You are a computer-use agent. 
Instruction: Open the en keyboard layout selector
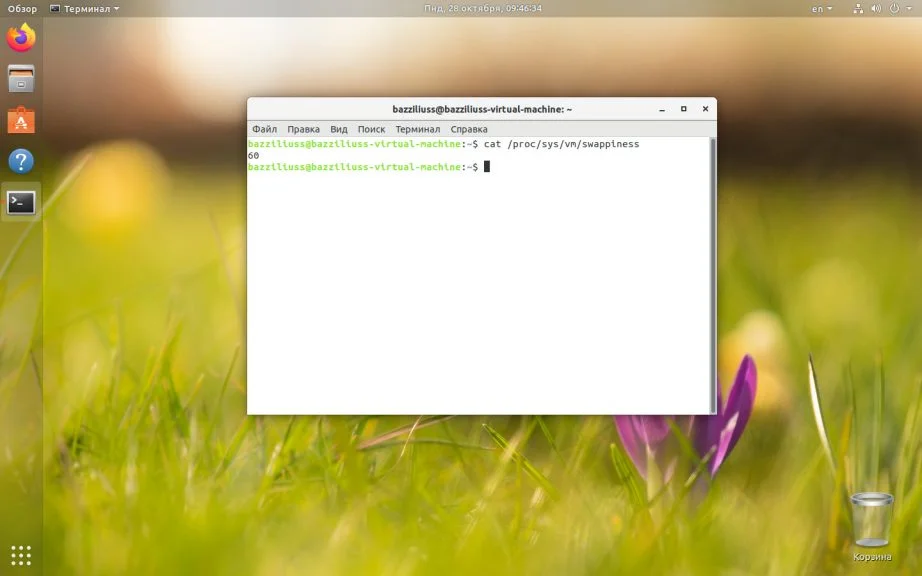pyautogui.click(x=822, y=9)
